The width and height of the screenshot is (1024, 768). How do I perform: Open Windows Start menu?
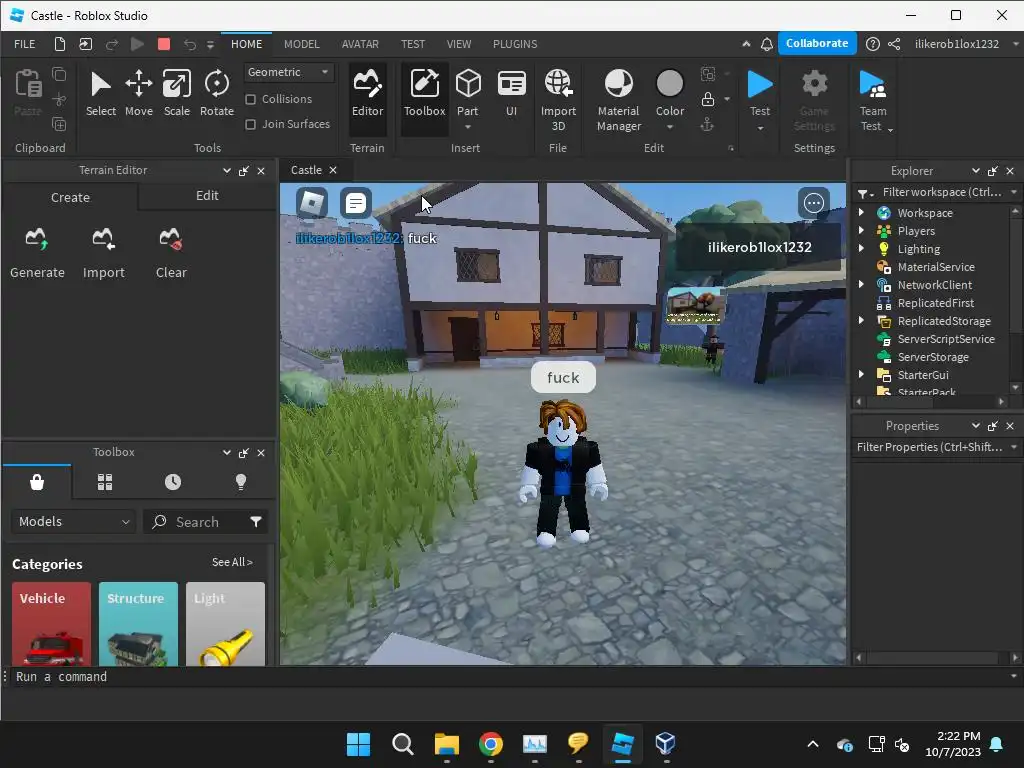[x=358, y=744]
